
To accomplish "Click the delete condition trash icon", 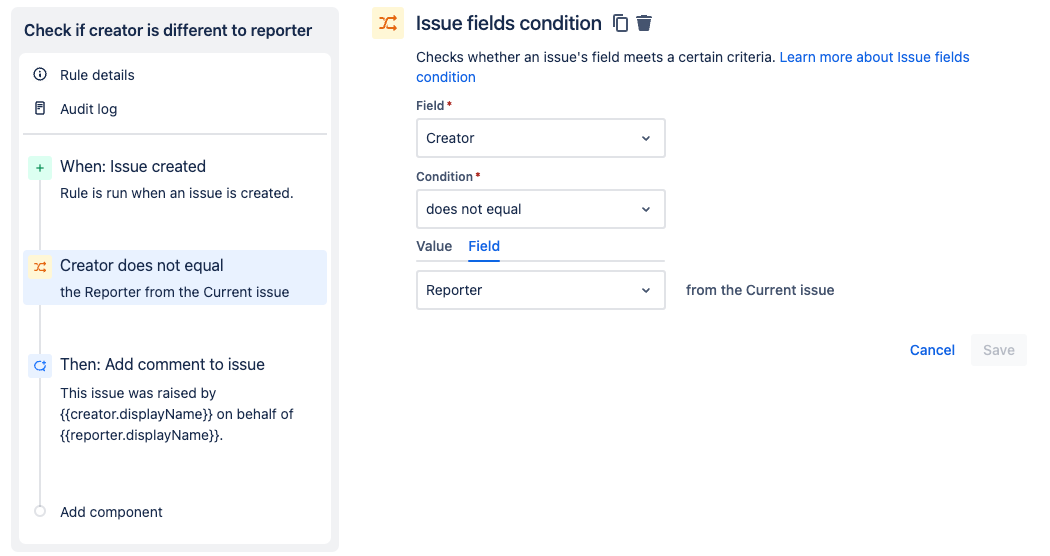I will point(644,23).
